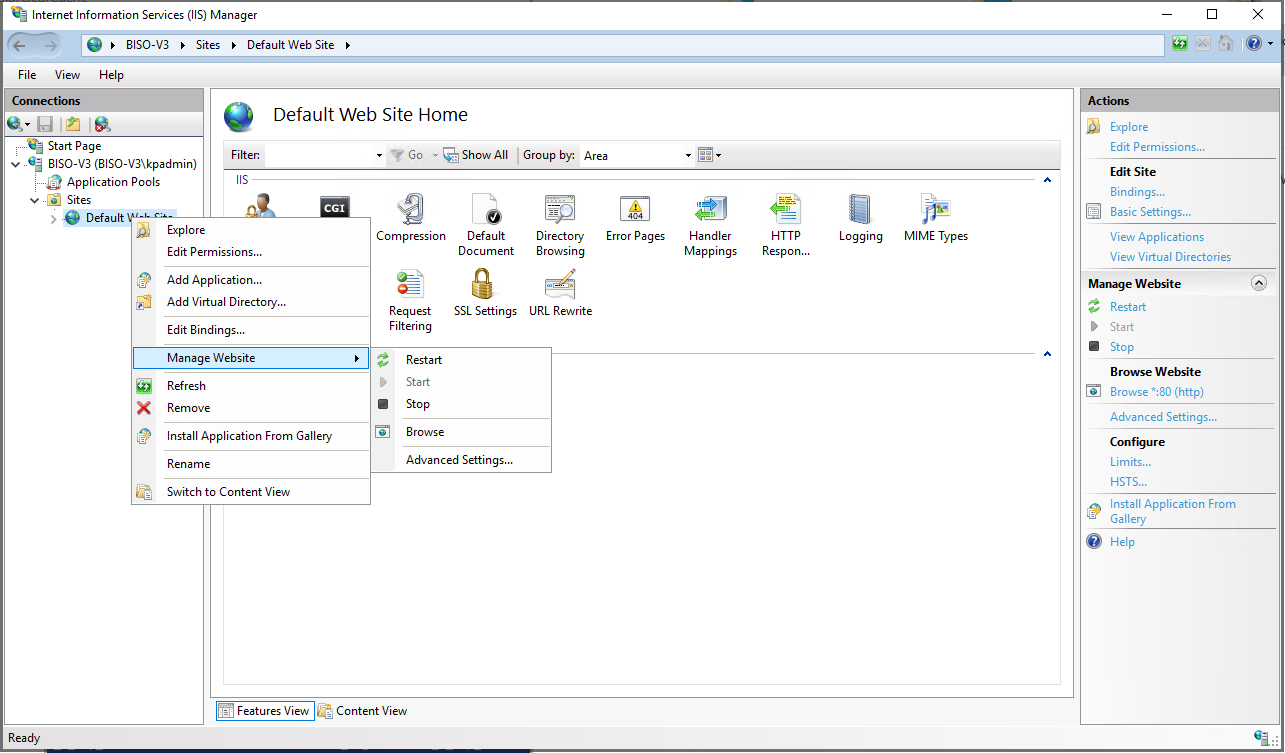Screen dimensions: 1285x753
Task: Click into the Filter text field
Action: tap(319, 156)
